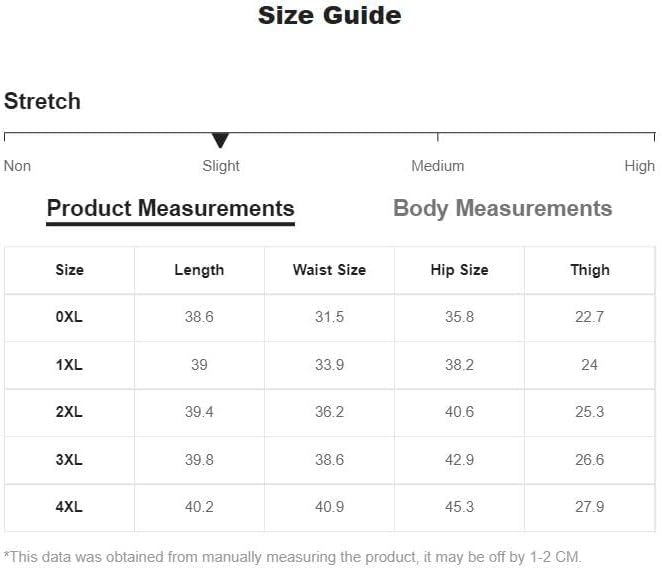Select the 0XL size row
The width and height of the screenshot is (662, 569).
[330, 317]
